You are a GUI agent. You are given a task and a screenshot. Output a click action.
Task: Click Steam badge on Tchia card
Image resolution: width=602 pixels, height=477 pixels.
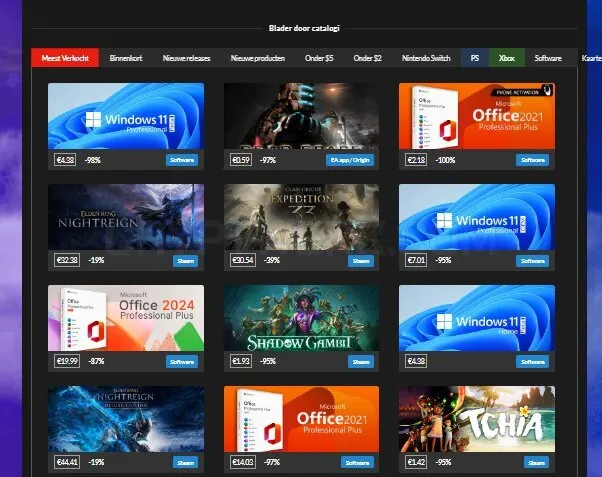point(536,463)
